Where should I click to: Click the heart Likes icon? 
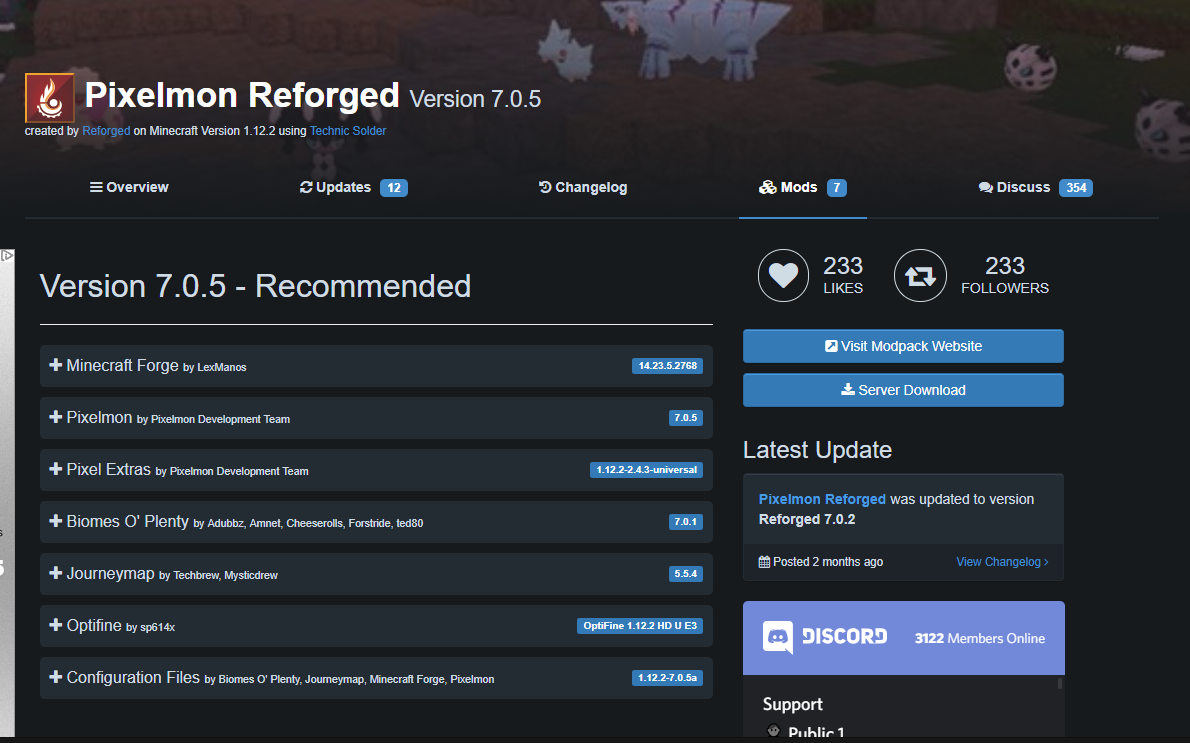pos(783,275)
